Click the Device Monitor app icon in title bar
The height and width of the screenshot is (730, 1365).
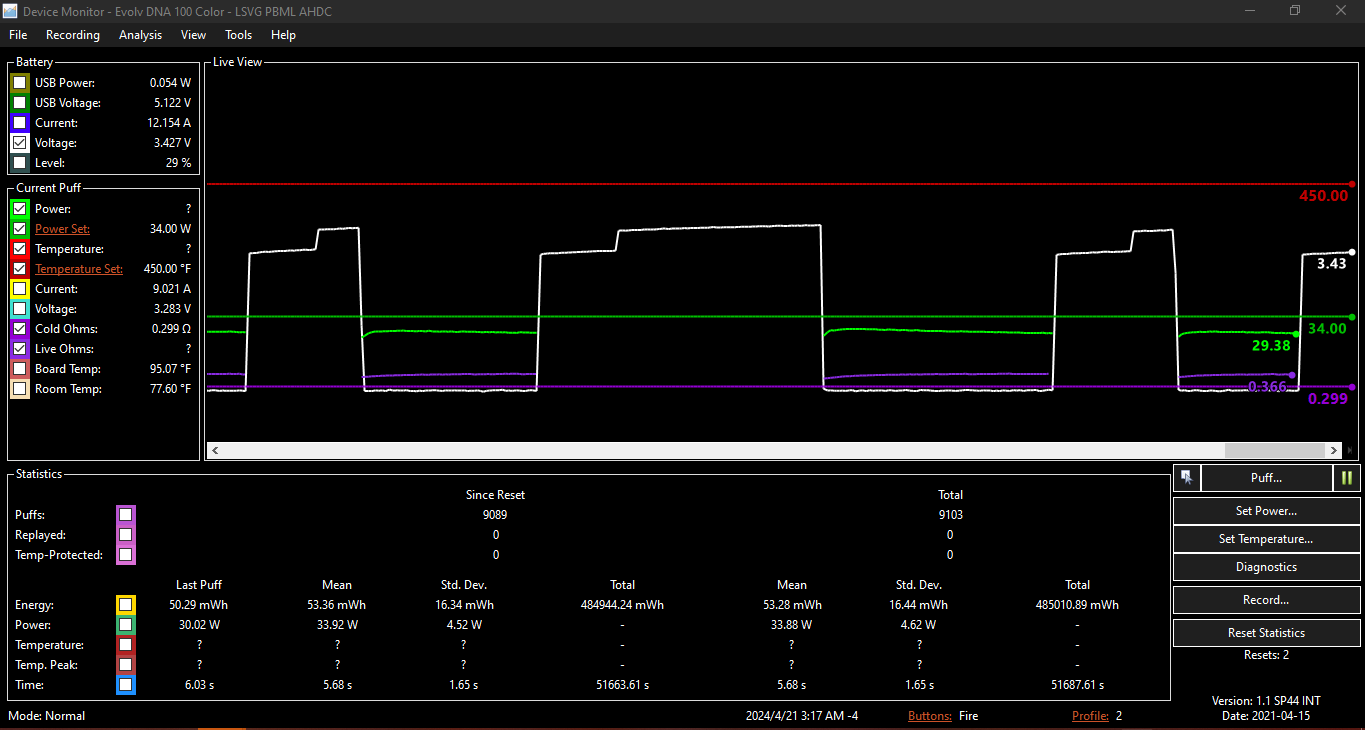[10, 10]
